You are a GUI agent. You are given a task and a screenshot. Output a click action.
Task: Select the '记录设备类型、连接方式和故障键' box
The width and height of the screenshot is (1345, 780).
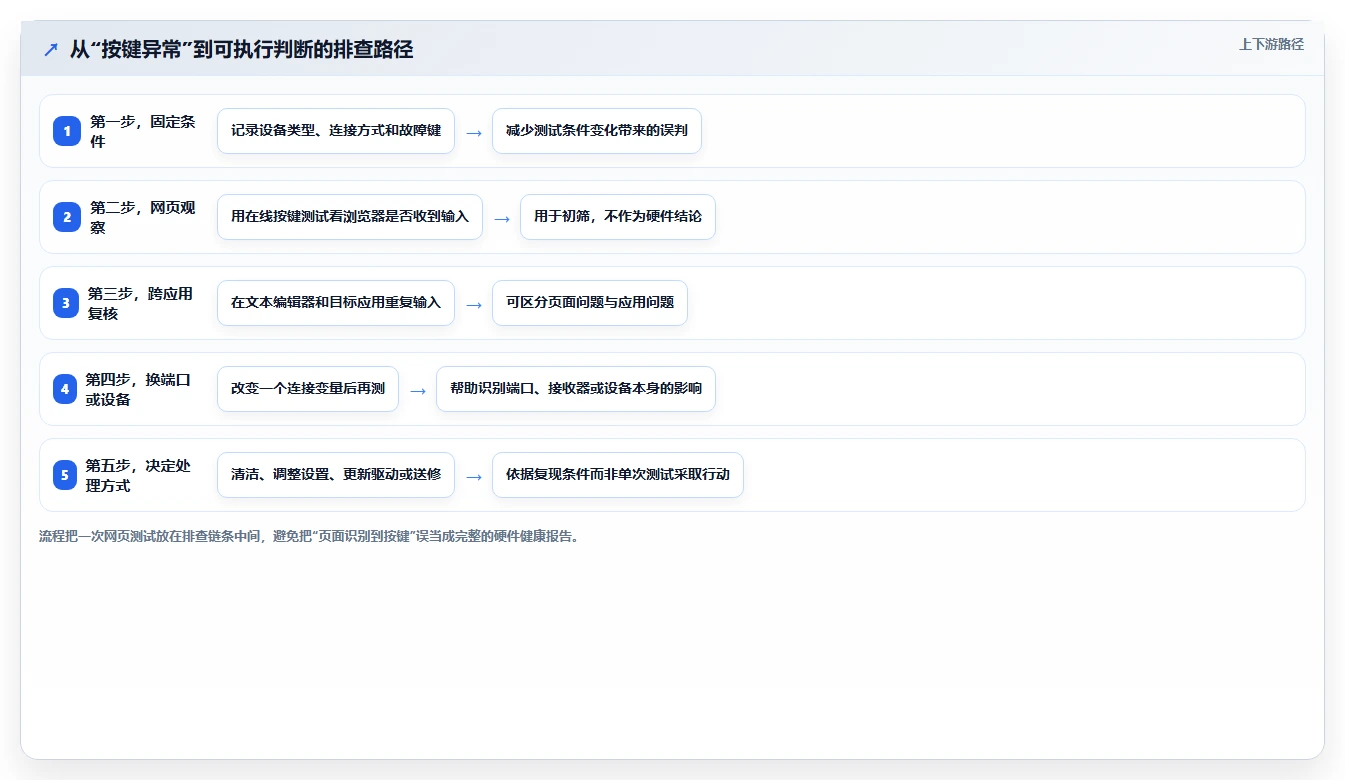pyautogui.click(x=336, y=131)
